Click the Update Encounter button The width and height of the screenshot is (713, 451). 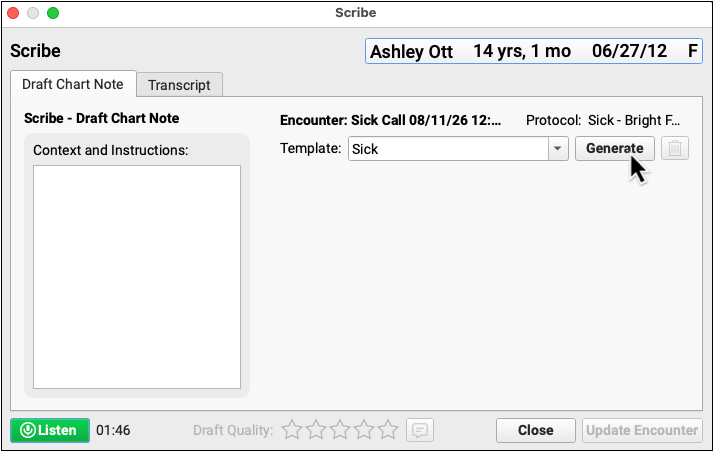click(642, 430)
